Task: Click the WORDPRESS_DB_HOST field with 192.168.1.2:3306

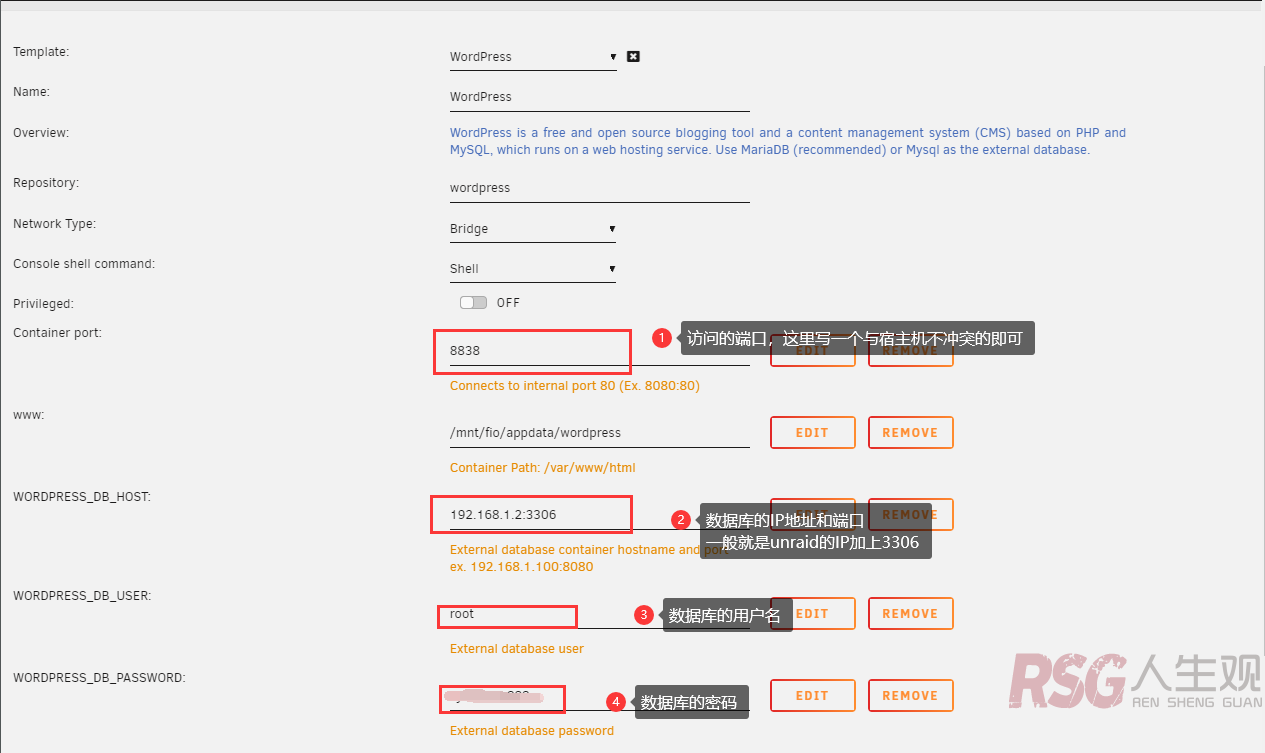Action: 600,515
